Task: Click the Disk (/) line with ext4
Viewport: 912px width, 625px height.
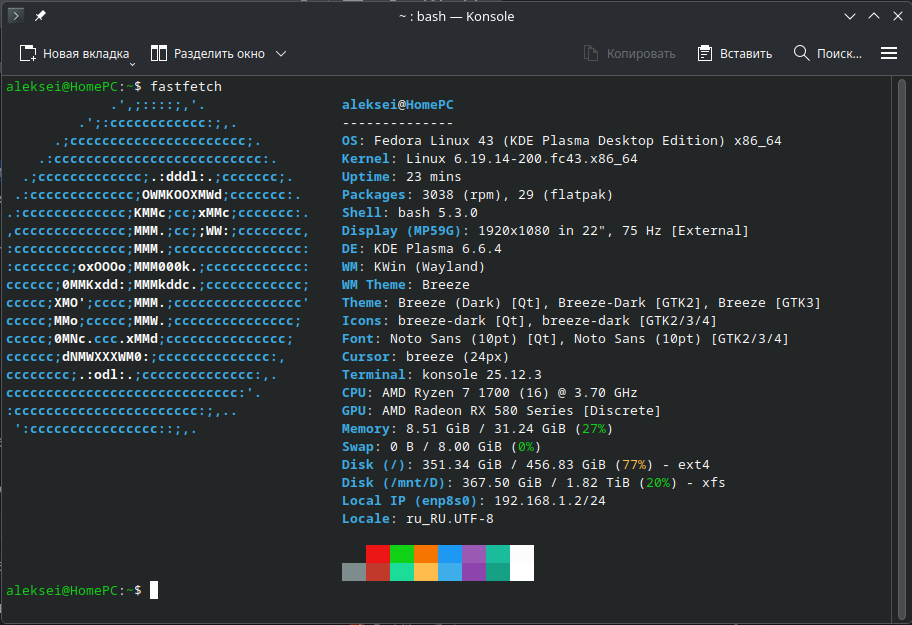Action: pos(526,465)
